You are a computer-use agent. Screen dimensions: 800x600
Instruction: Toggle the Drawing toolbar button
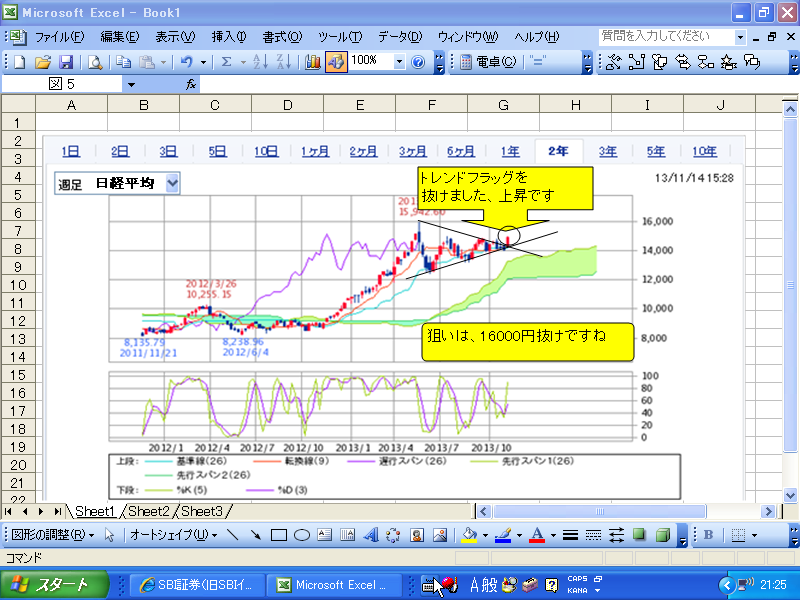pos(336,61)
